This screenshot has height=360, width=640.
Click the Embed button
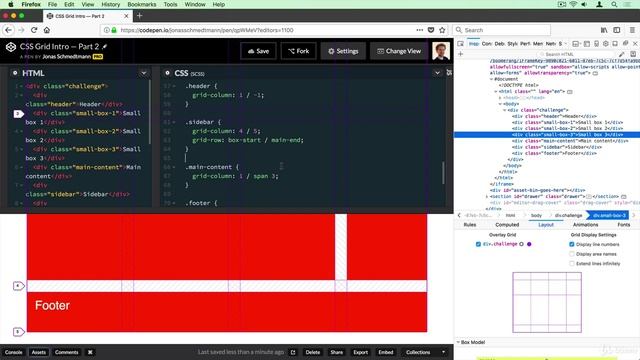coord(386,352)
